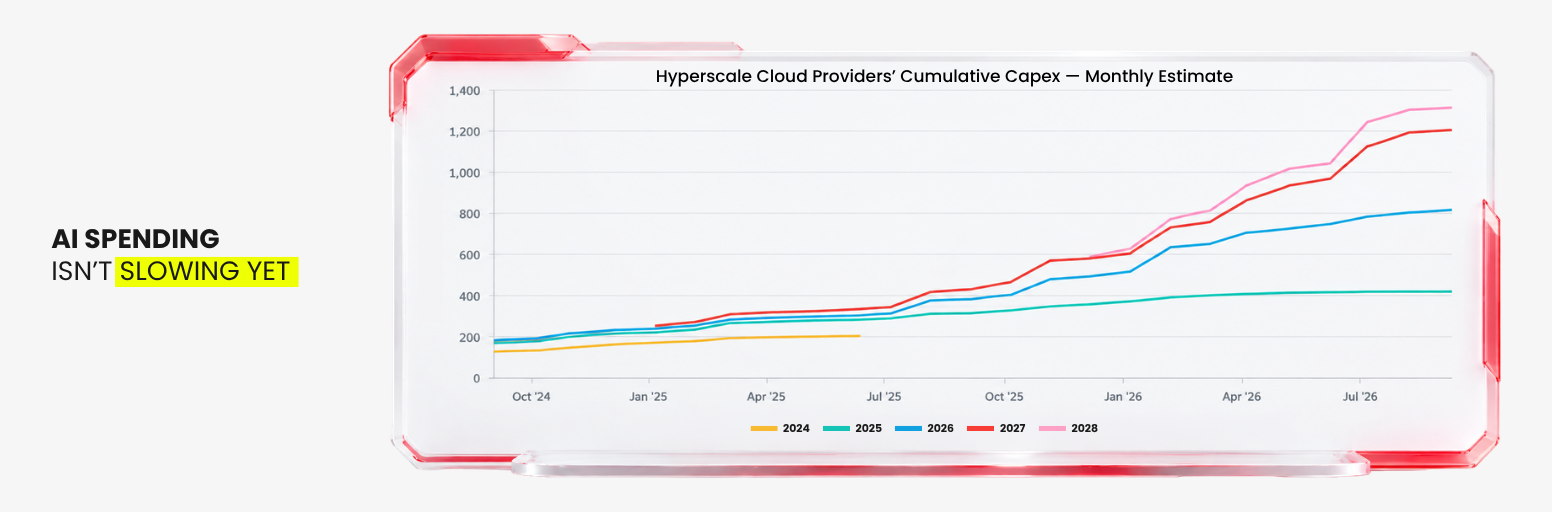
Task: Click the x-axis label 'Jul '26'
Action: 1359,396
